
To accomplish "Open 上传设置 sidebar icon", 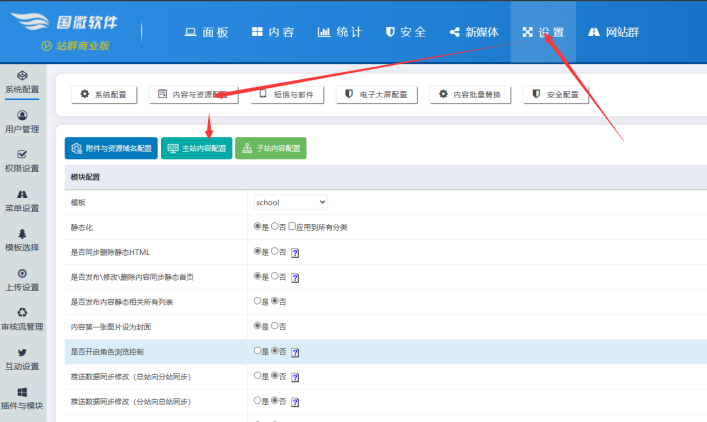I will click(x=22, y=279).
